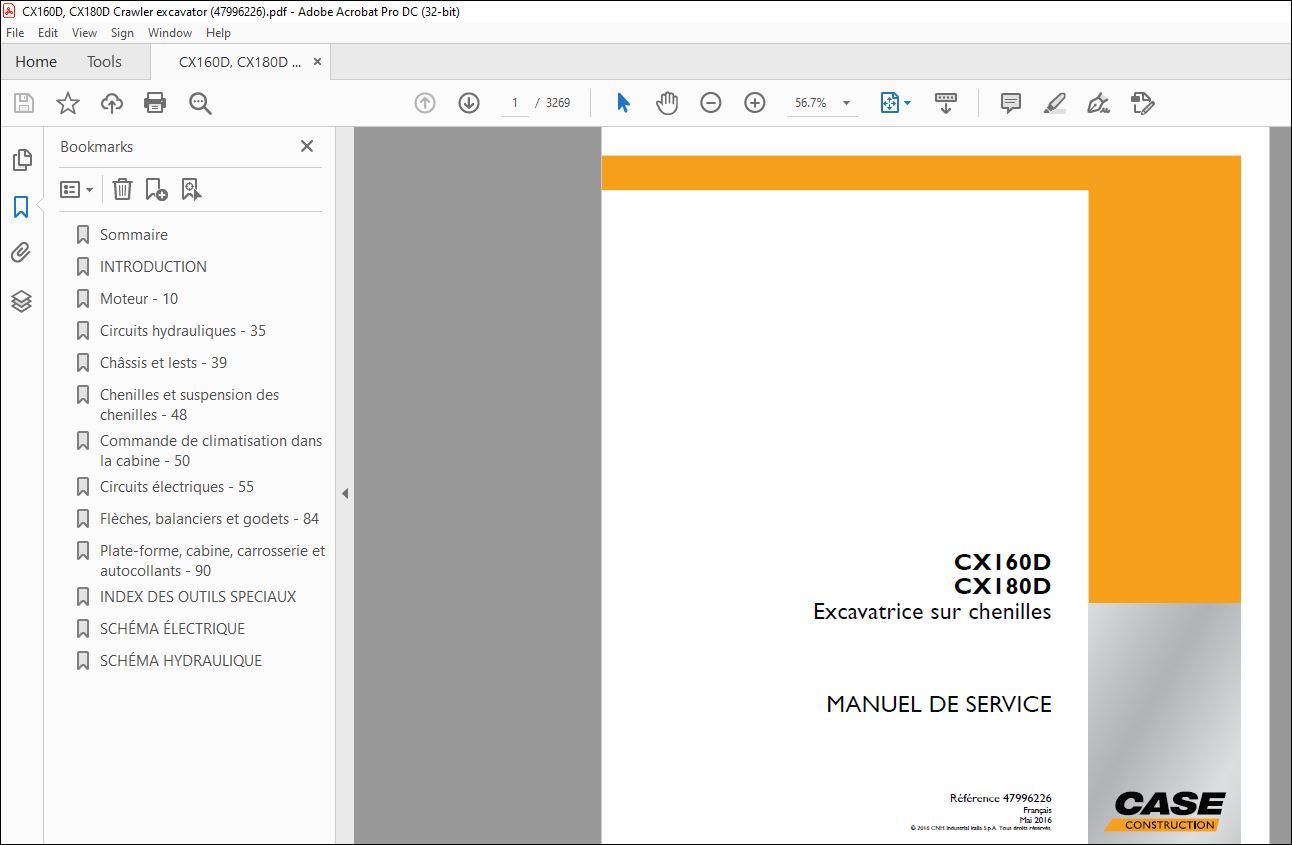Open Commande de climatisation bookmark

tap(211, 451)
